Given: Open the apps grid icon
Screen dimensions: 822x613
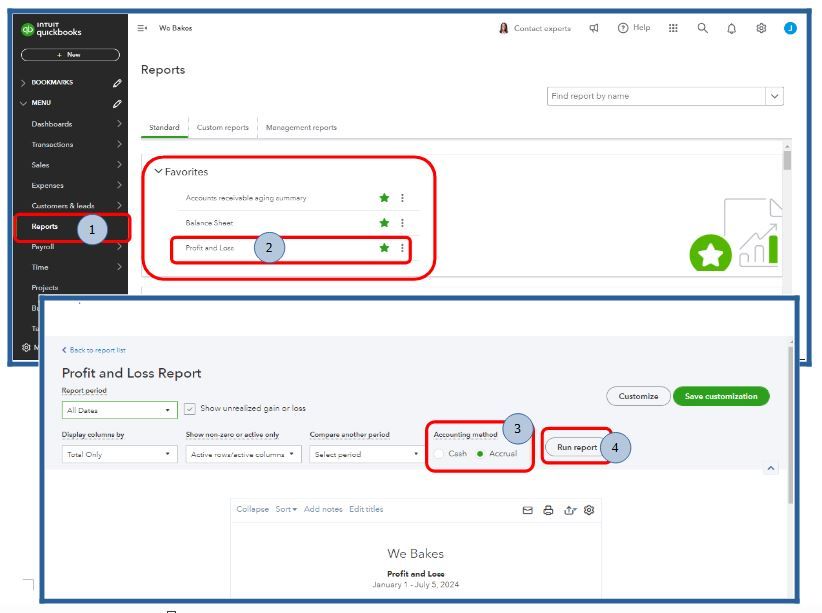Looking at the screenshot, I should pyautogui.click(x=673, y=28).
